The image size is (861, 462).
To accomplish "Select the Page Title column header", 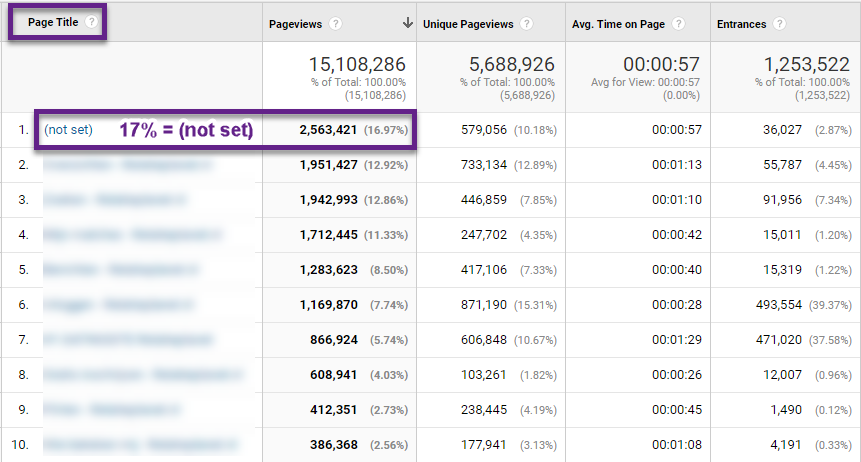I will point(53,22).
